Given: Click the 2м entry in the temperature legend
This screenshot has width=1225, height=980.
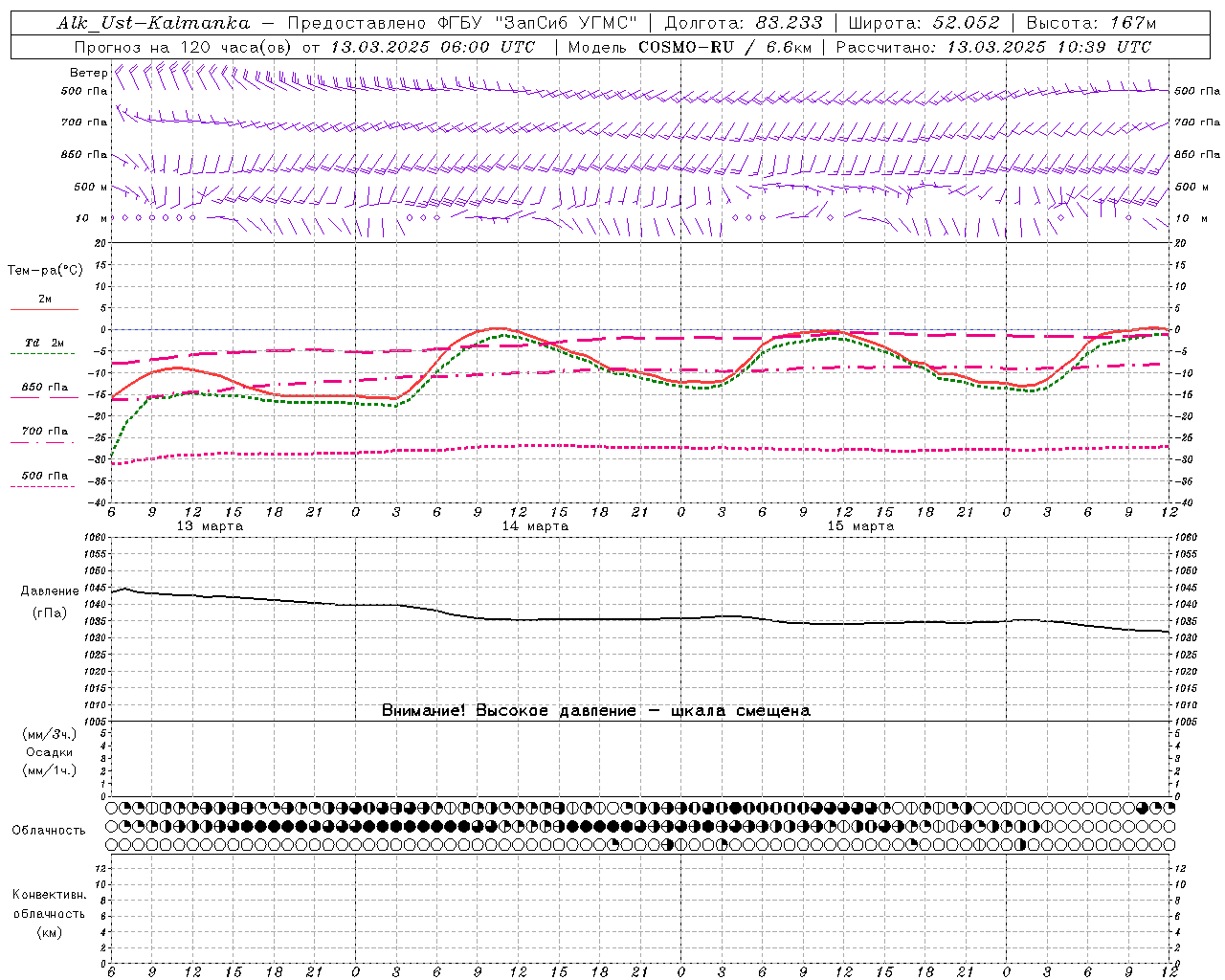Looking at the screenshot, I should [45, 300].
